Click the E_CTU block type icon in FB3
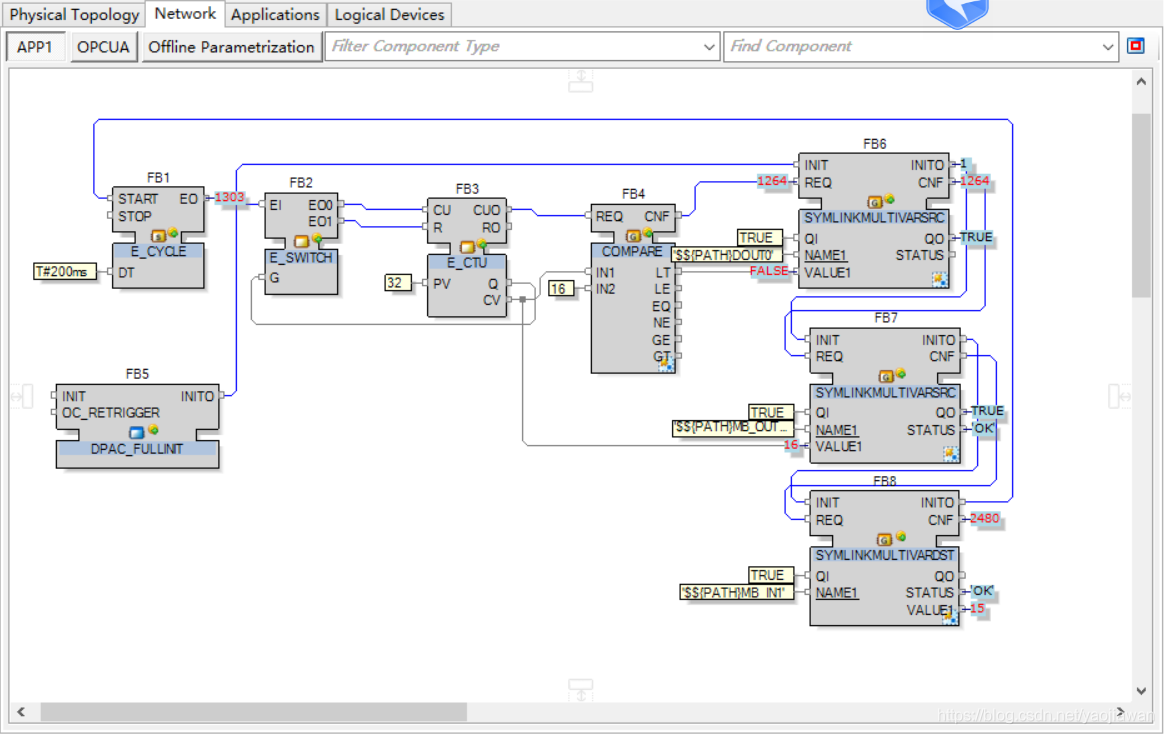 [x=466, y=246]
